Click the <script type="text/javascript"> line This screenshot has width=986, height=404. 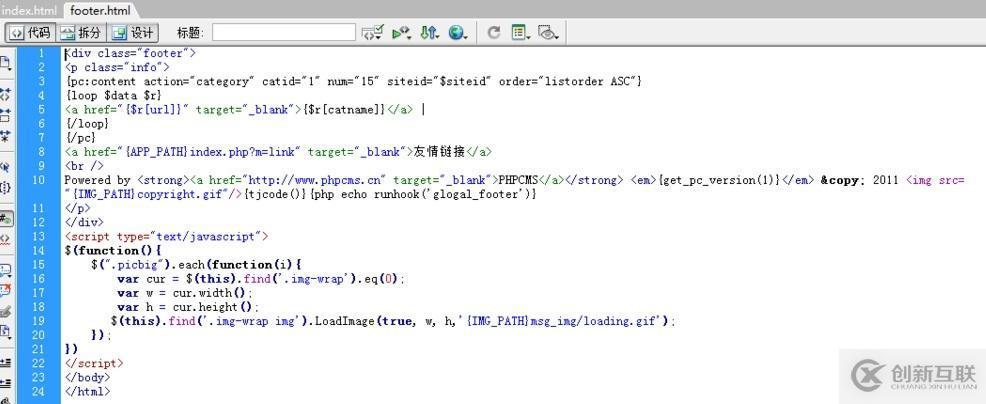[167, 237]
